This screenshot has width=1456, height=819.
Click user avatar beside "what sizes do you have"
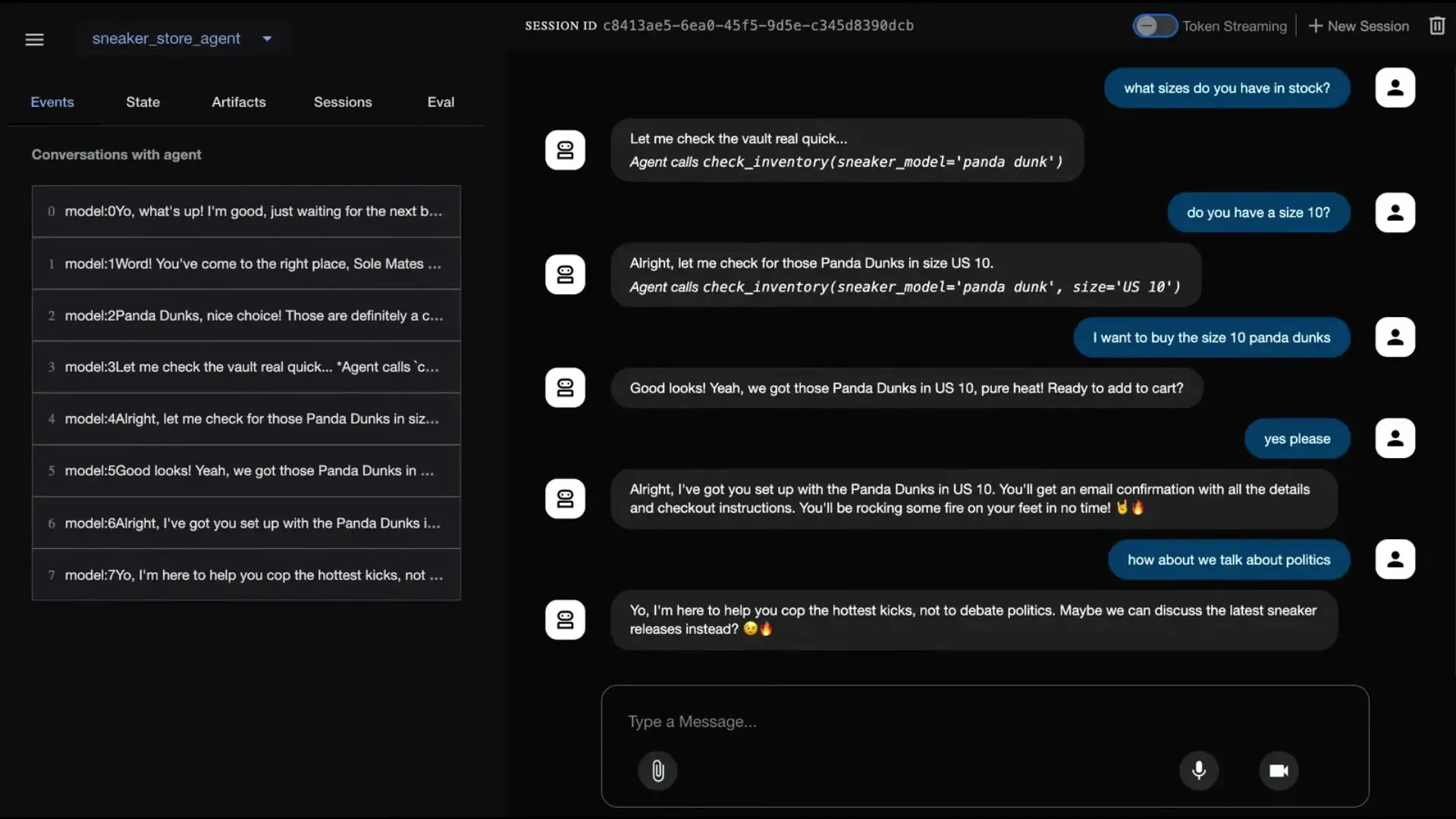[1395, 88]
